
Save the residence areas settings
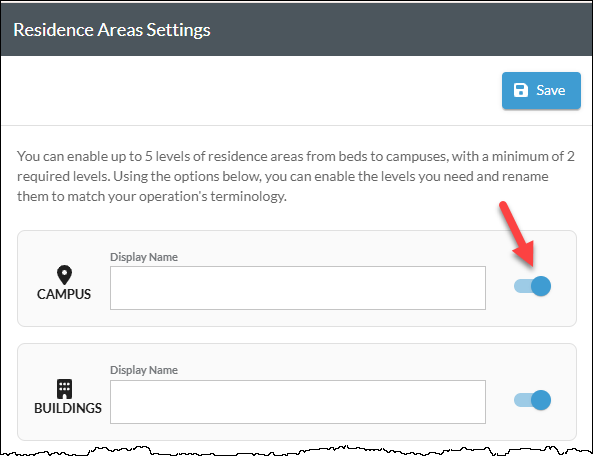click(541, 91)
